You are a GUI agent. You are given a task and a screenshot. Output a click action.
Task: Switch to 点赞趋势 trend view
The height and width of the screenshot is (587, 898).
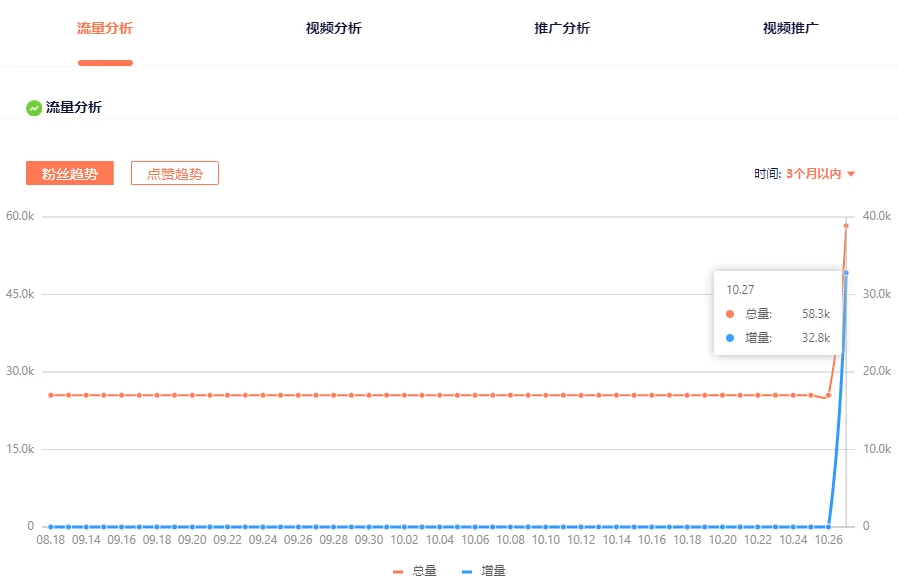click(175, 173)
